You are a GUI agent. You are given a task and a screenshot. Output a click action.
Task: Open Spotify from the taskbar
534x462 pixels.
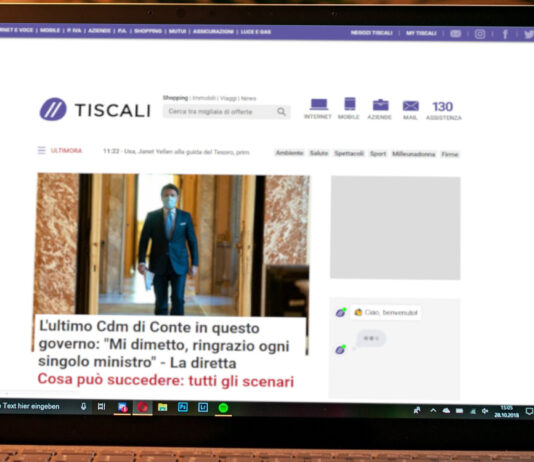coord(223,408)
